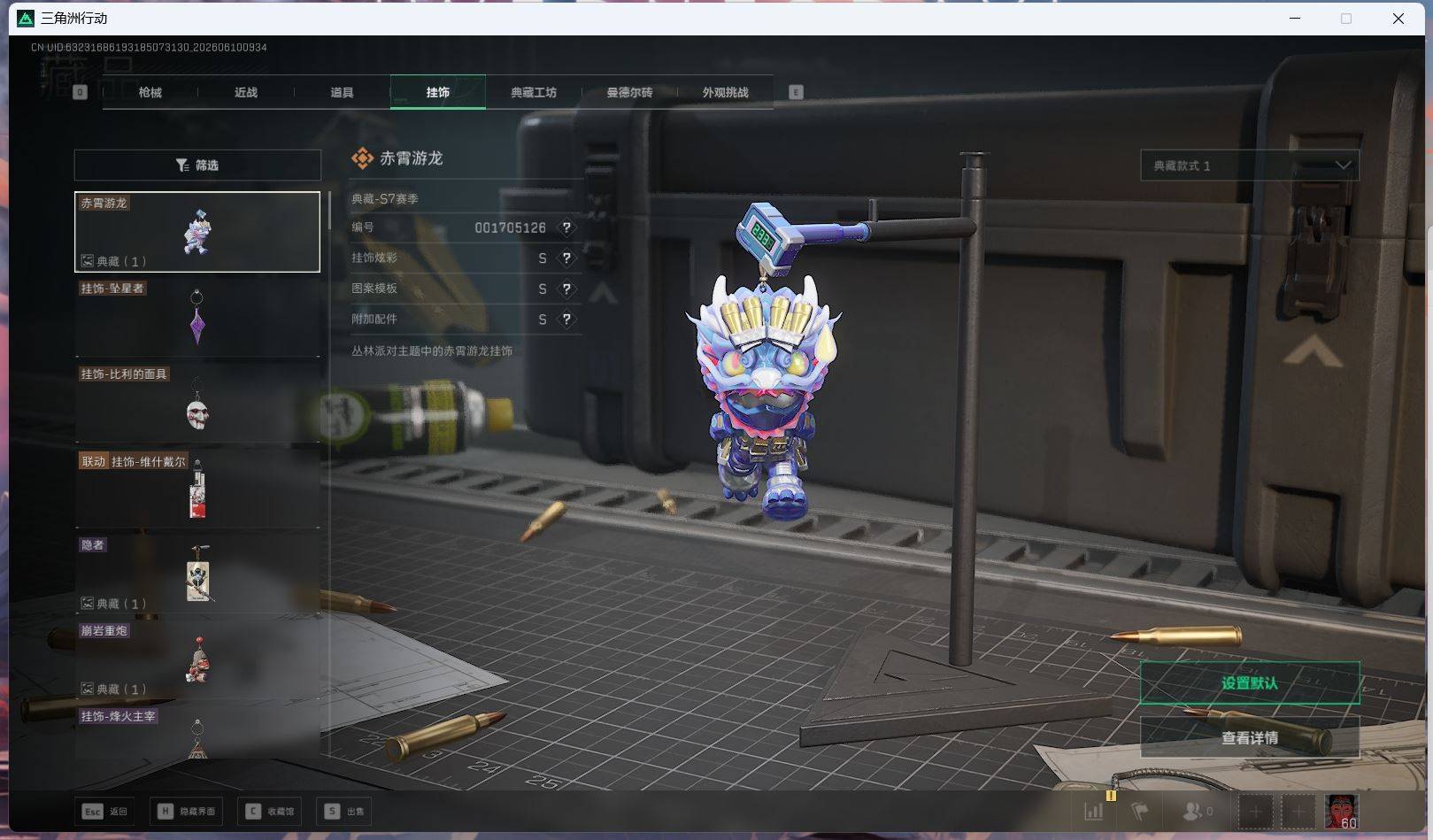
Task: Click the first empty squad plus slot
Action: [x=1255, y=811]
